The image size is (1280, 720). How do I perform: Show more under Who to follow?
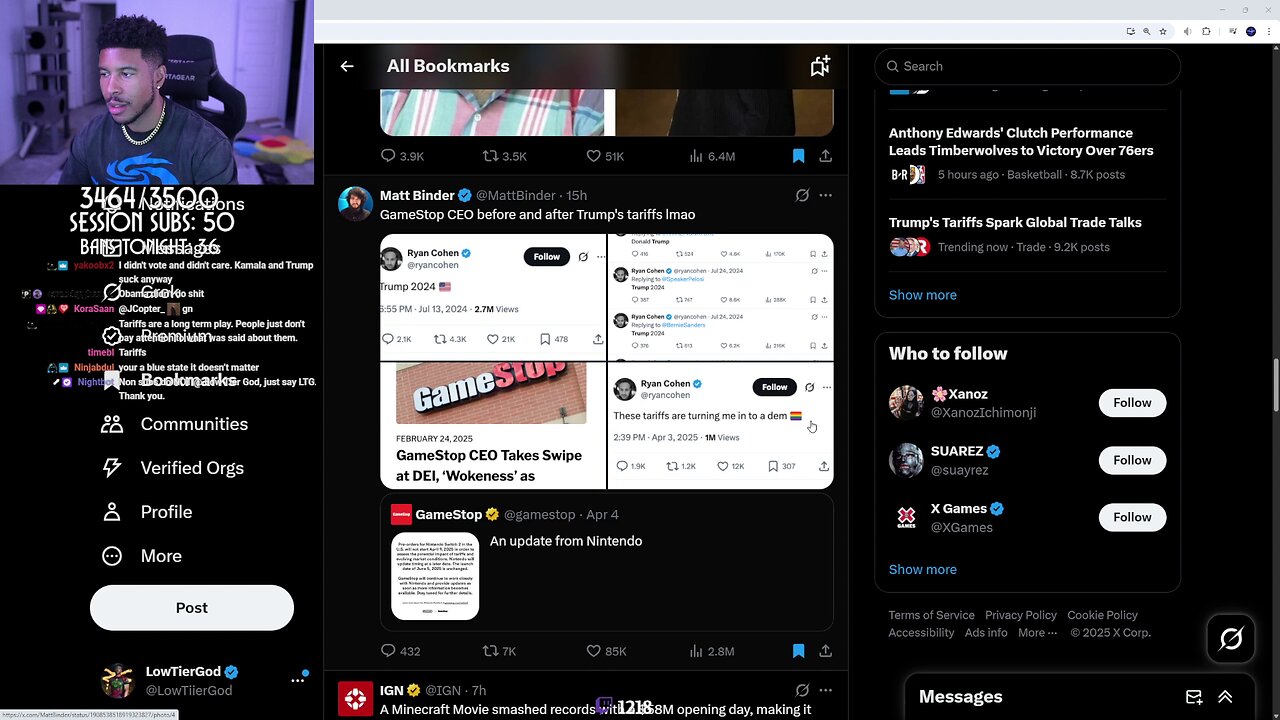pyautogui.click(x=923, y=569)
